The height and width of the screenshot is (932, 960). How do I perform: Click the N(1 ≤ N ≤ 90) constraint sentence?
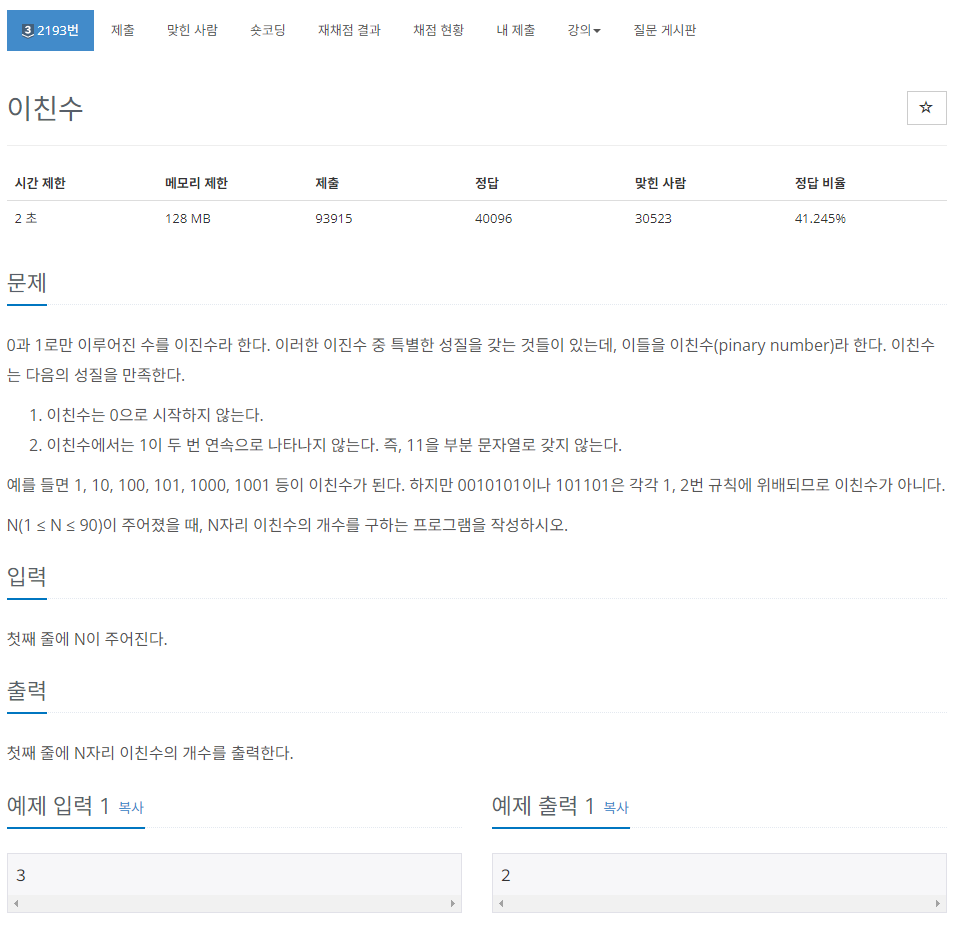click(287, 525)
